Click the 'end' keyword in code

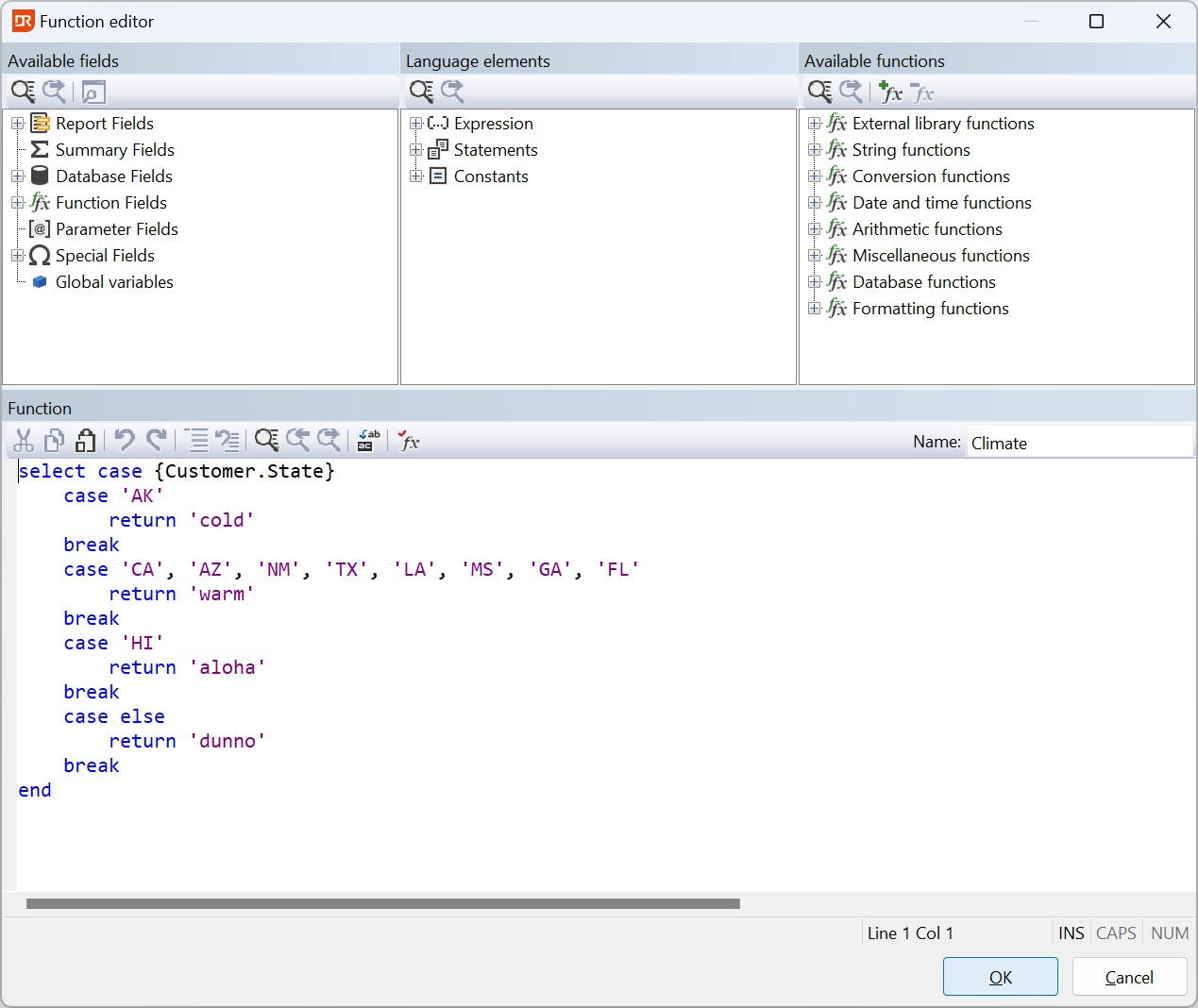coord(35,790)
